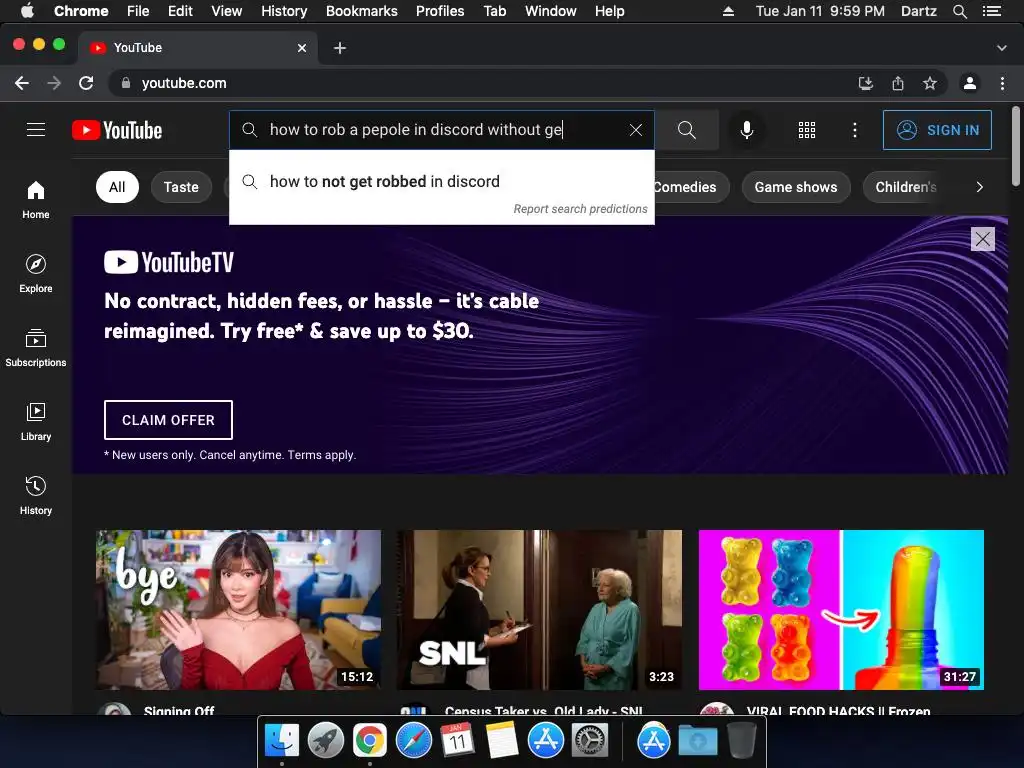Select the Comedies filter chip
Viewport: 1024px width, 768px height.
tap(690, 187)
